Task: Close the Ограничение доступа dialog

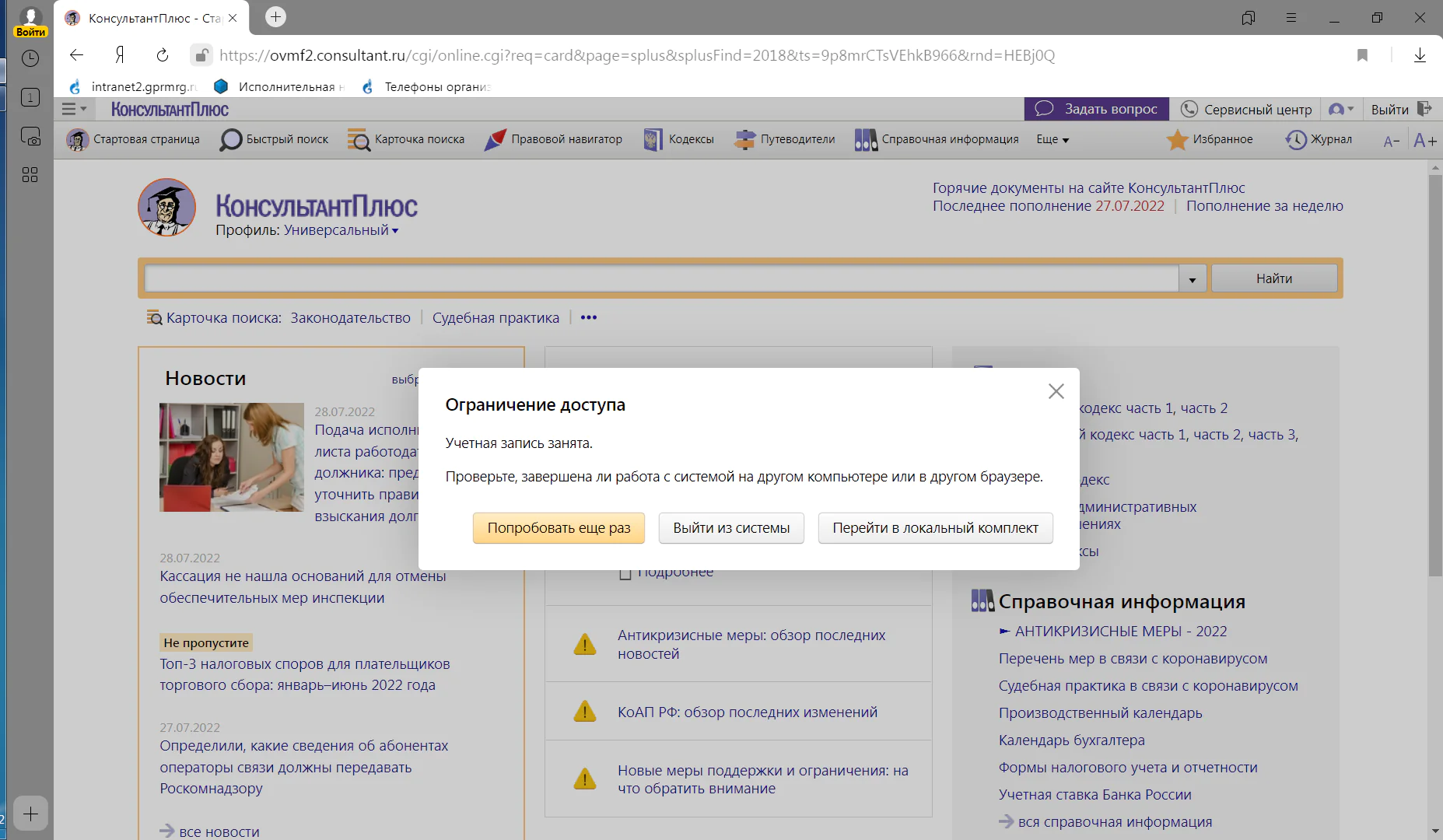Action: coord(1056,391)
